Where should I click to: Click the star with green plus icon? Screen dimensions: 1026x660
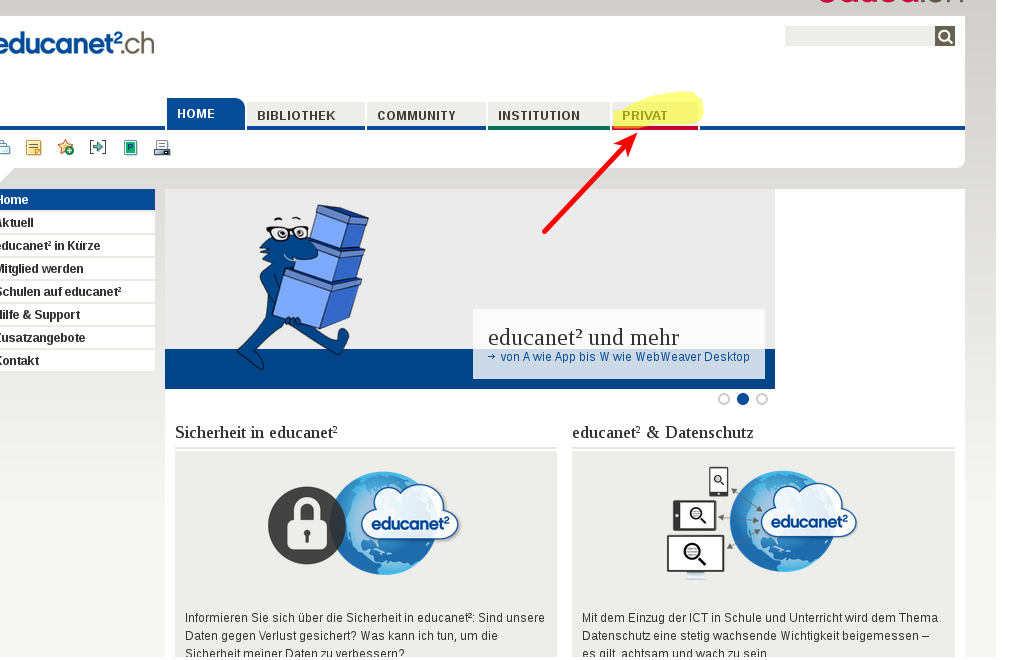click(x=66, y=148)
